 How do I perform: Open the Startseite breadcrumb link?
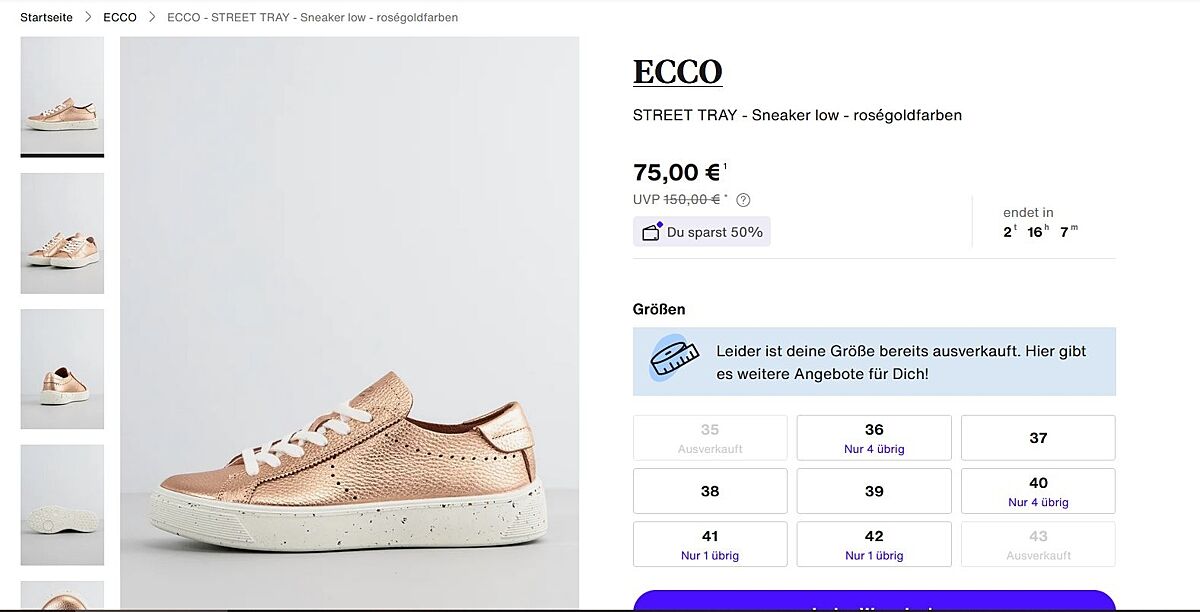point(46,17)
